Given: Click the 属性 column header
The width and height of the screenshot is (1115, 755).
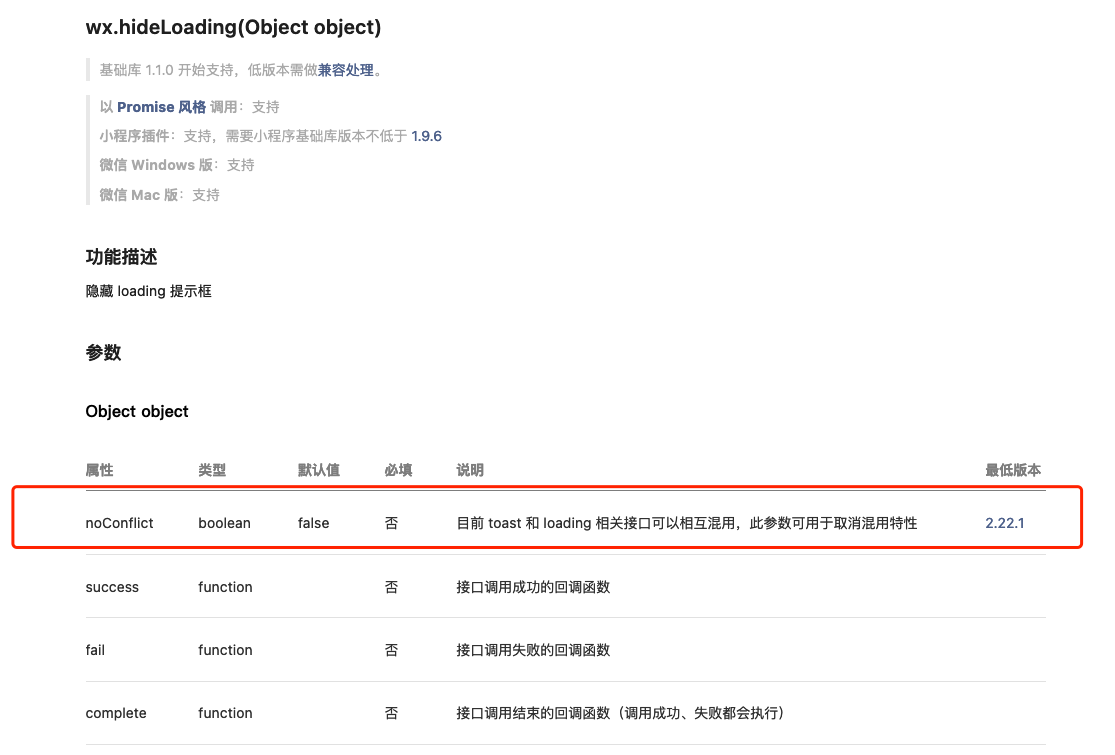Looking at the screenshot, I should click(x=97, y=470).
